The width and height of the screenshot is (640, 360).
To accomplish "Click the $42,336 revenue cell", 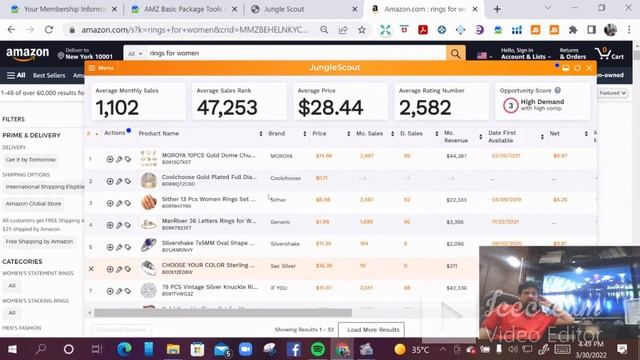I will (456, 288).
